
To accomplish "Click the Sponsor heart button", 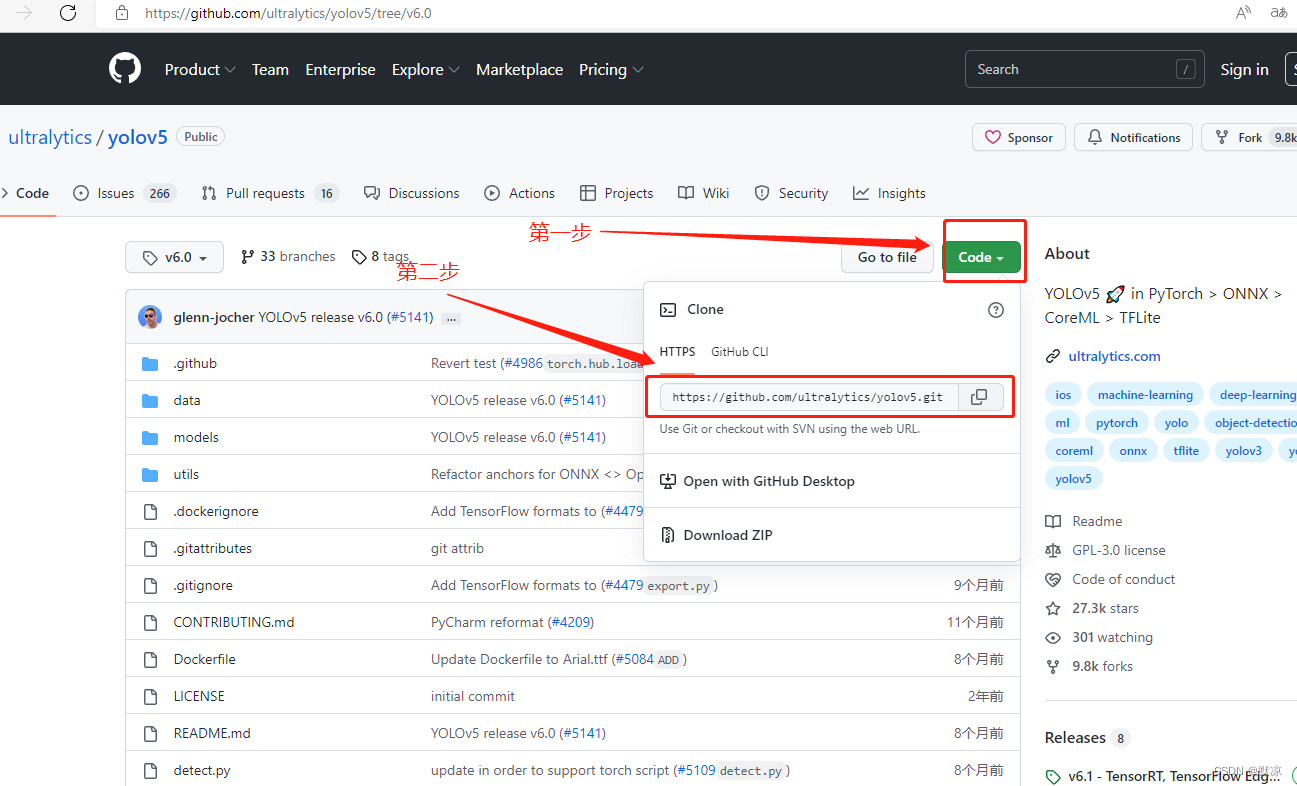I will click(x=1019, y=138).
